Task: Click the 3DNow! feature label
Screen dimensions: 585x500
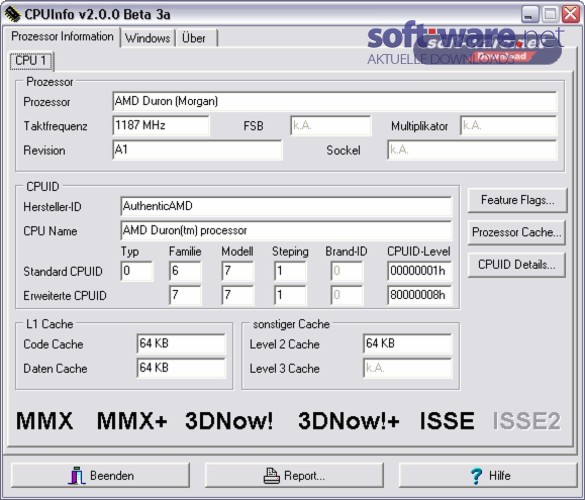Action: coord(229,421)
